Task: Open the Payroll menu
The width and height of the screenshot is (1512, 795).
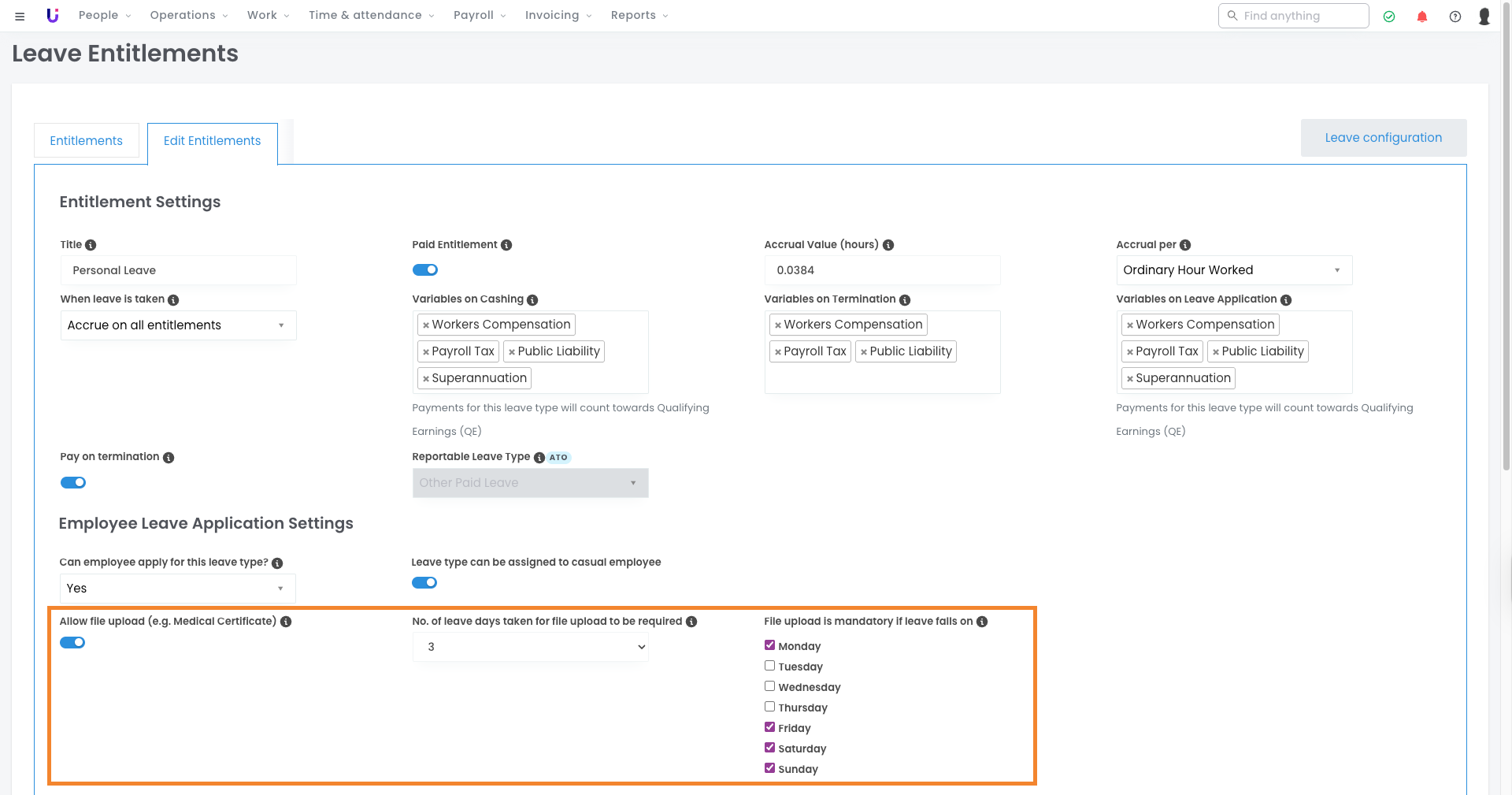Action: [x=480, y=16]
